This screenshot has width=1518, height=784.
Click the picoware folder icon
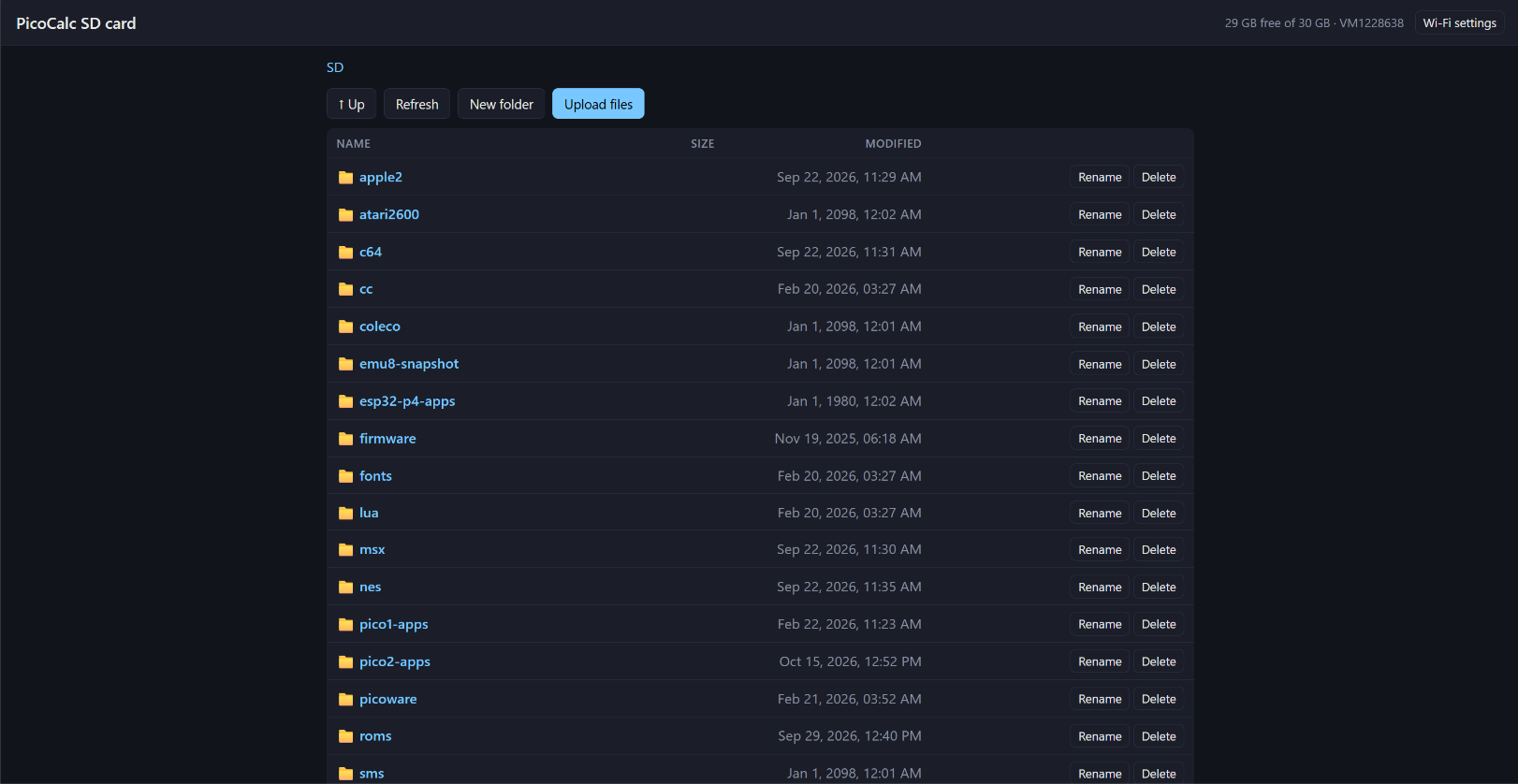(345, 700)
